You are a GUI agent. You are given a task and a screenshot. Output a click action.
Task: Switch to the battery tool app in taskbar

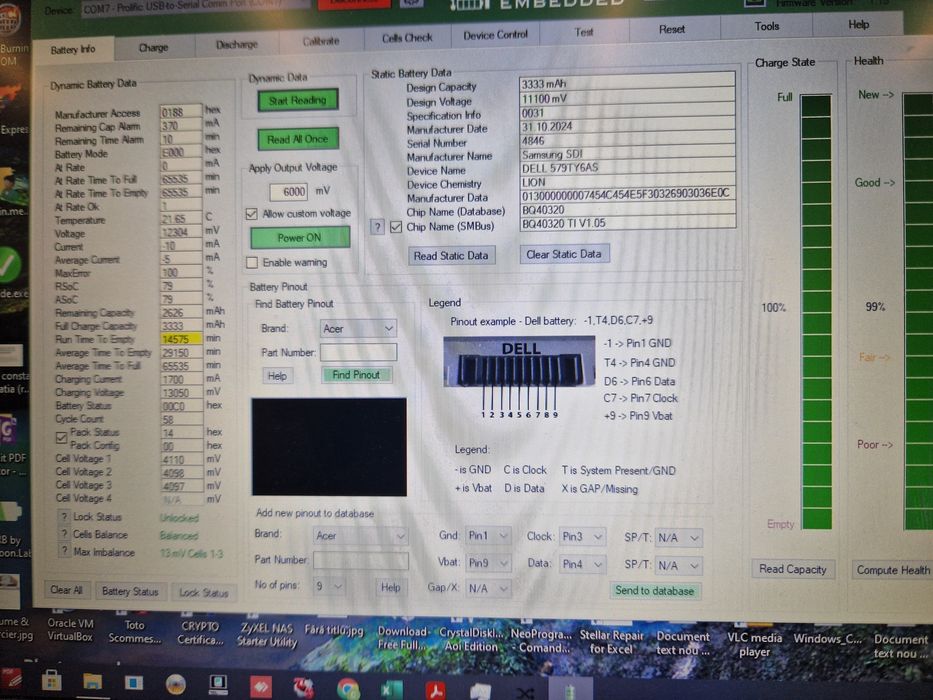[x=569, y=690]
